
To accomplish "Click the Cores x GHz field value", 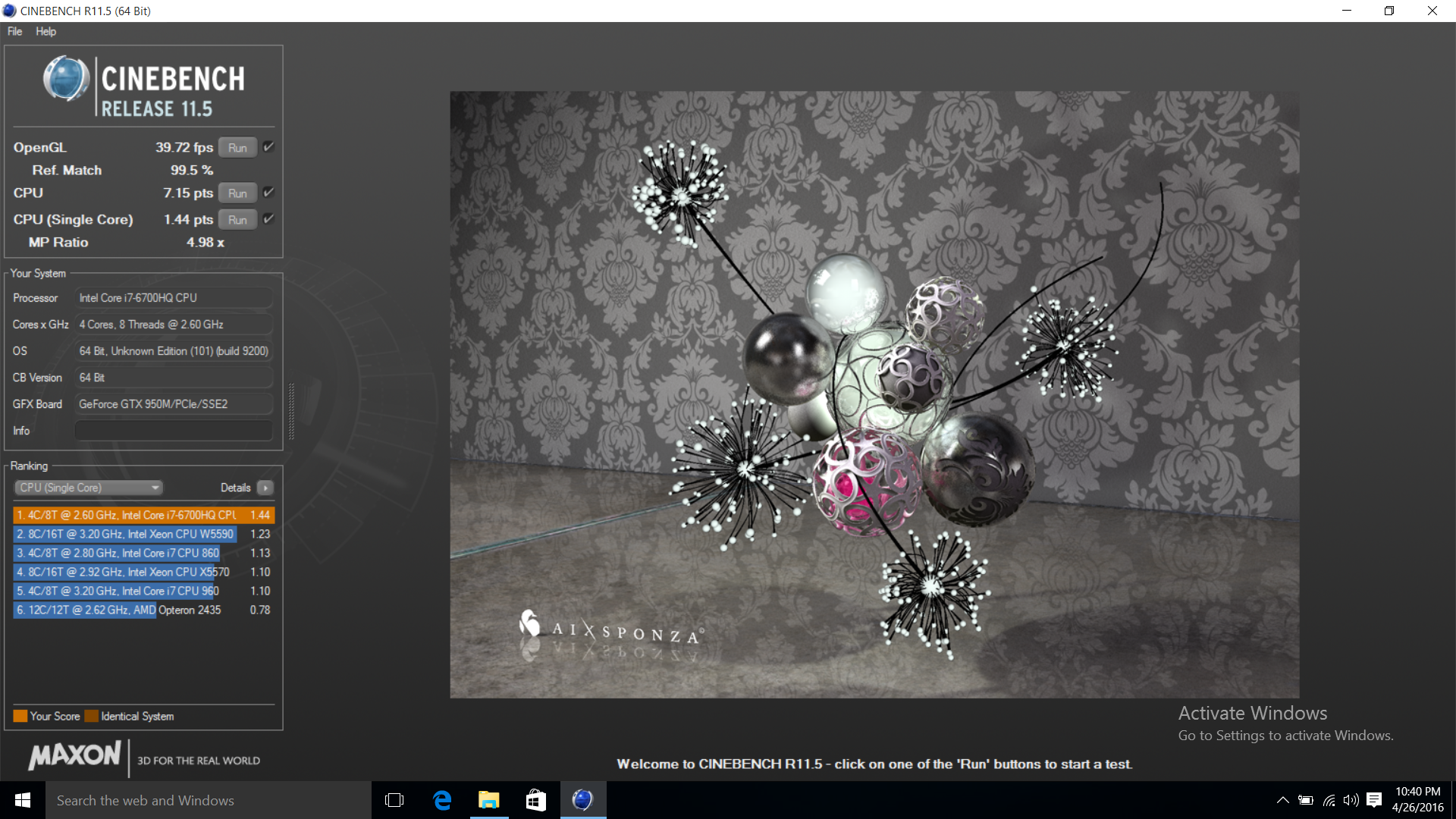I will (x=174, y=325).
